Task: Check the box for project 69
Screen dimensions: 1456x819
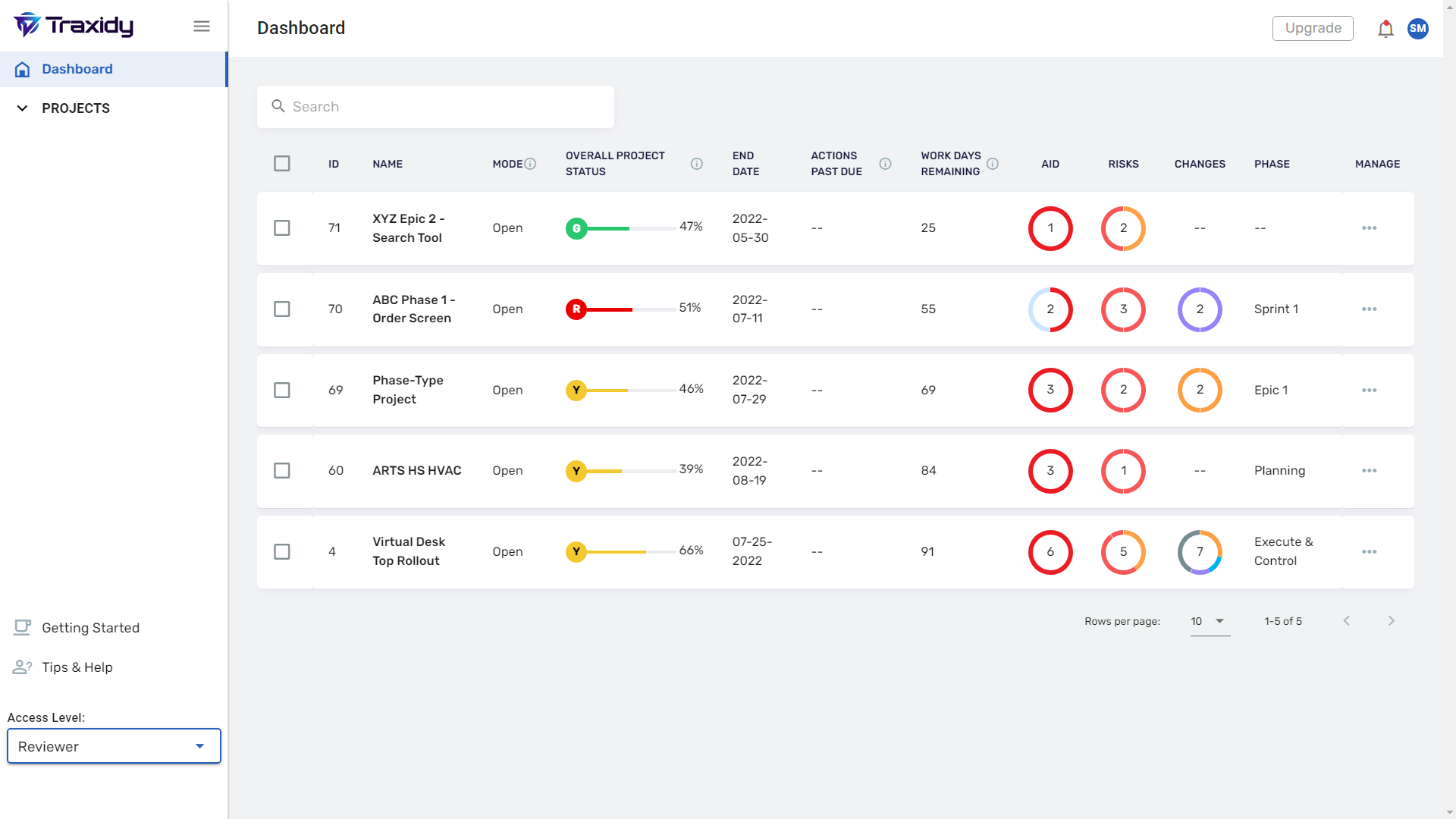Action: pos(282,391)
